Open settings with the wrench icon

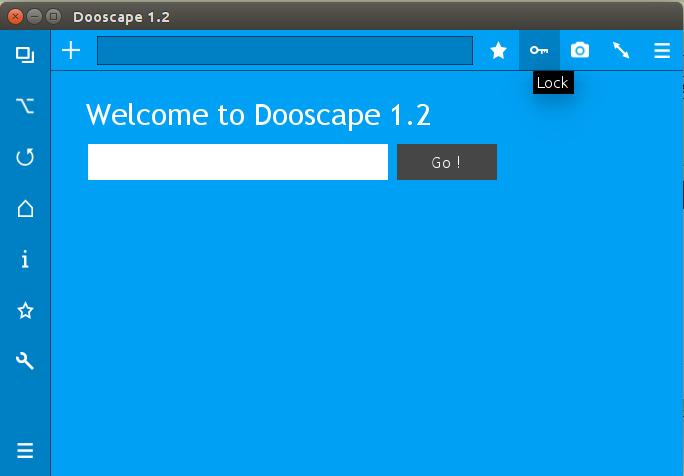(25, 361)
